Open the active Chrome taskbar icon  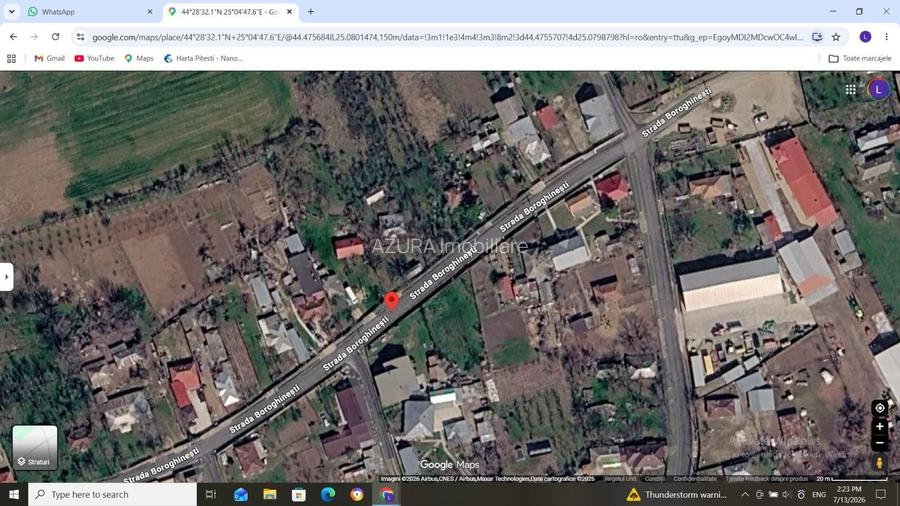[x=386, y=495]
